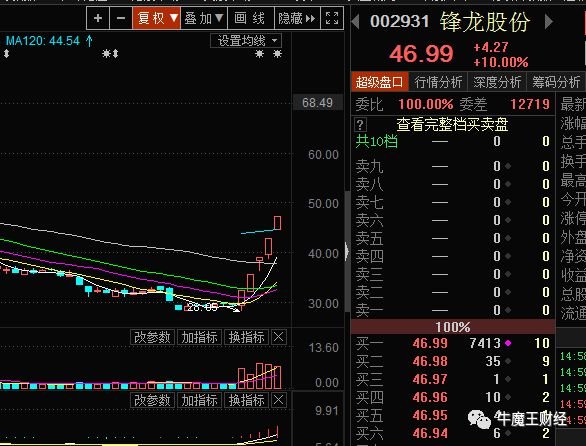Switch to 行情分析 tab
The width and height of the screenshot is (586, 446).
[x=438, y=82]
